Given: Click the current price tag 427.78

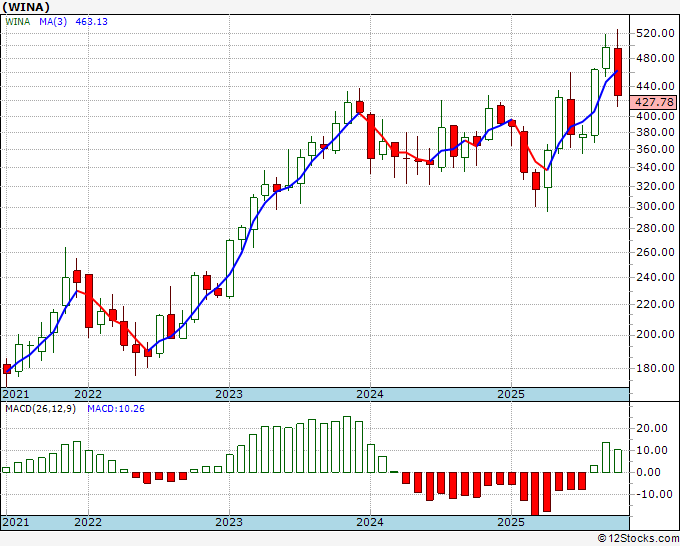Looking at the screenshot, I should pyautogui.click(x=655, y=102).
